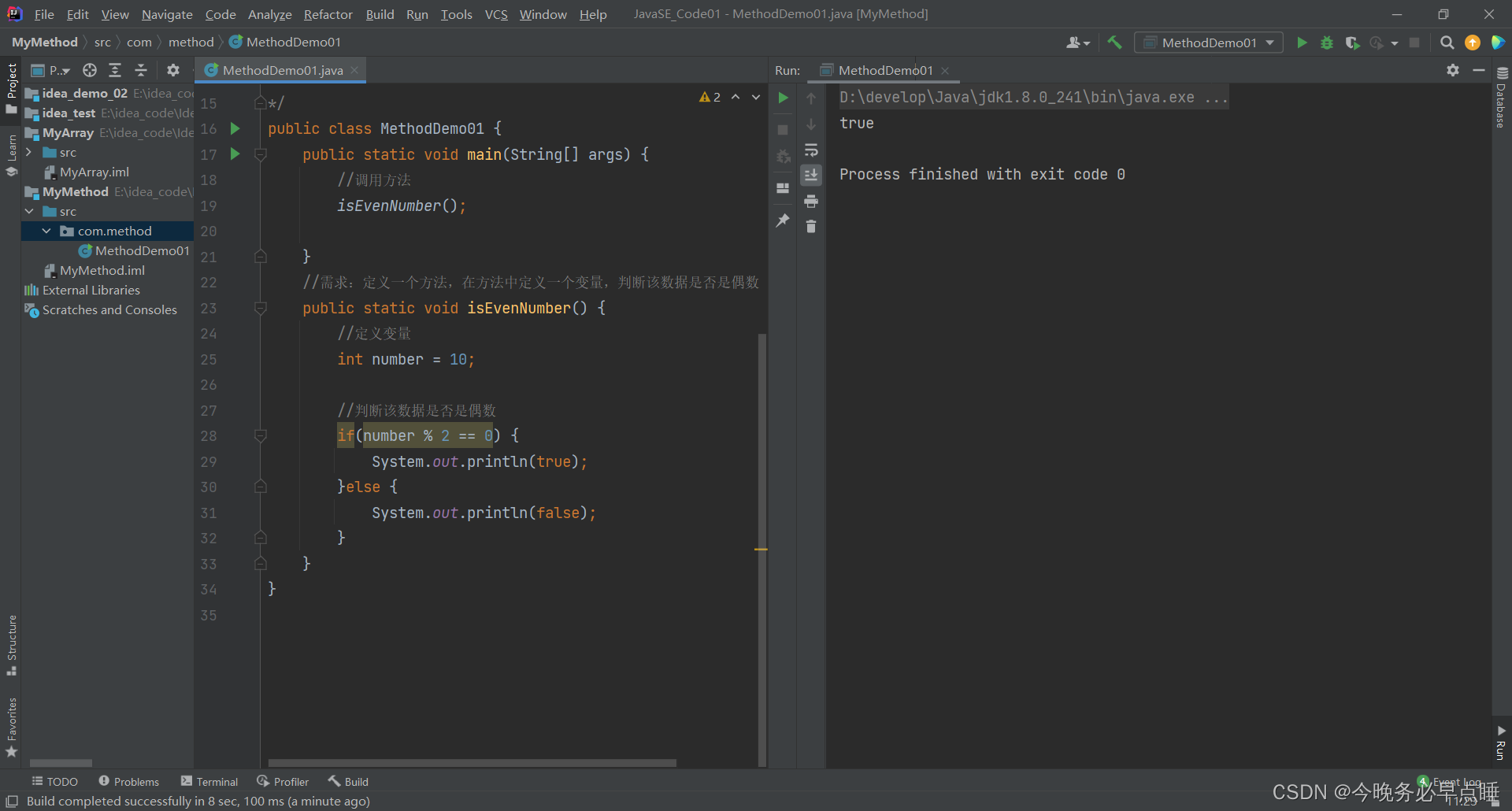Jump to next highlighted error arrow

(x=756, y=97)
